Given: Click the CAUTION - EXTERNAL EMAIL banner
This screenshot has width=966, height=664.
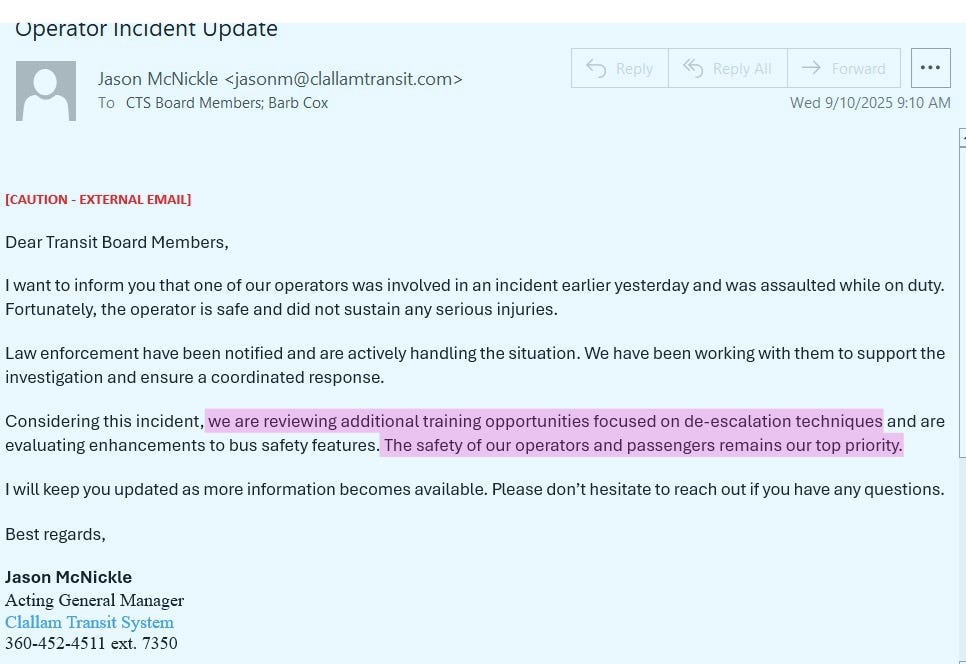Looking at the screenshot, I should [x=98, y=199].
